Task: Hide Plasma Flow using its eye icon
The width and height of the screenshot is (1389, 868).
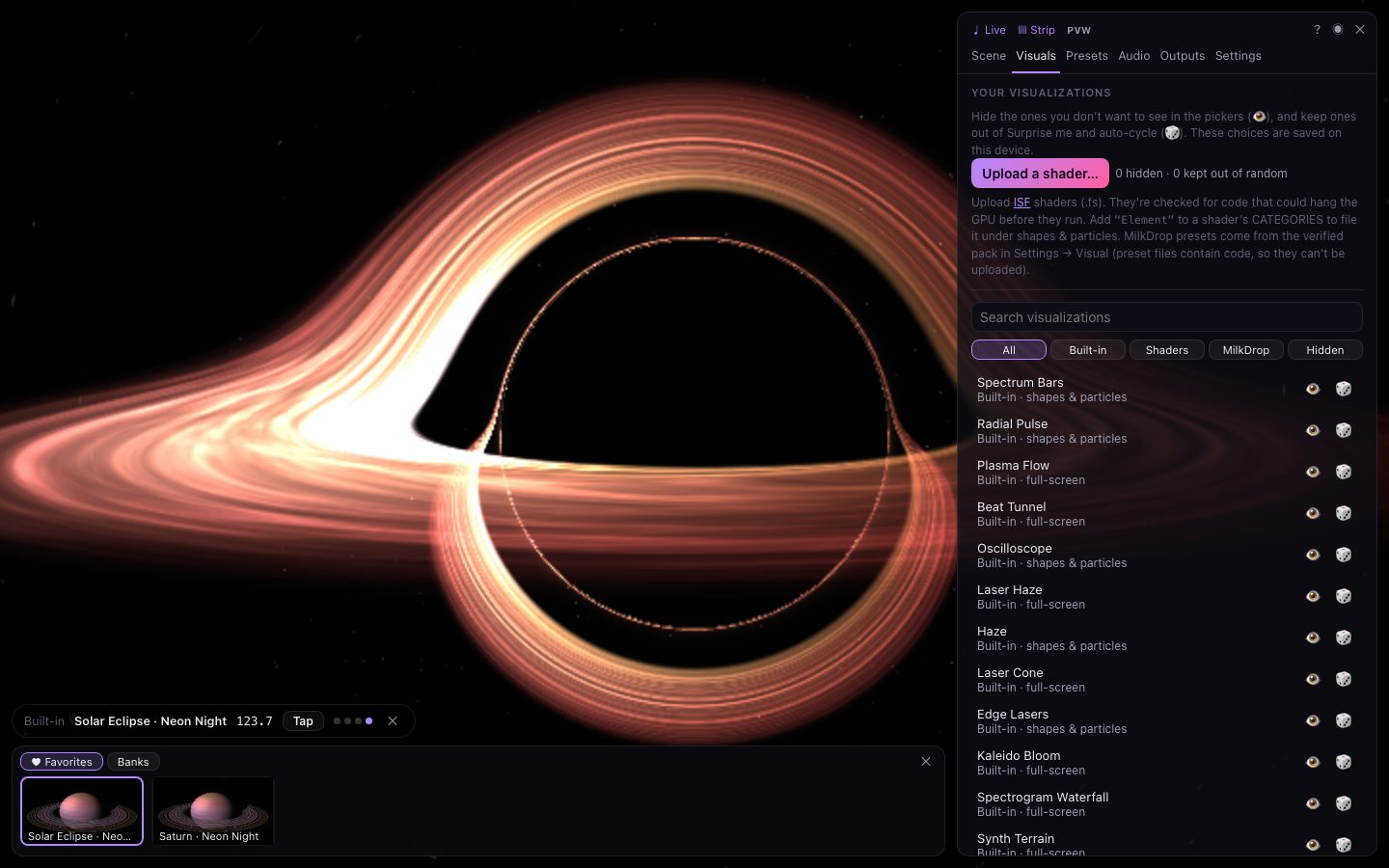Action: (1312, 472)
